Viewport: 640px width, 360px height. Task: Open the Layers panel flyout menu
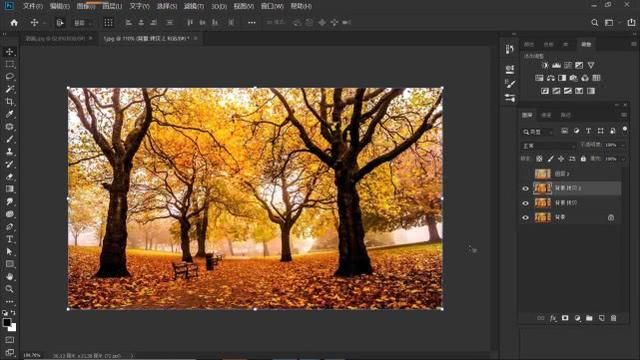(x=624, y=115)
